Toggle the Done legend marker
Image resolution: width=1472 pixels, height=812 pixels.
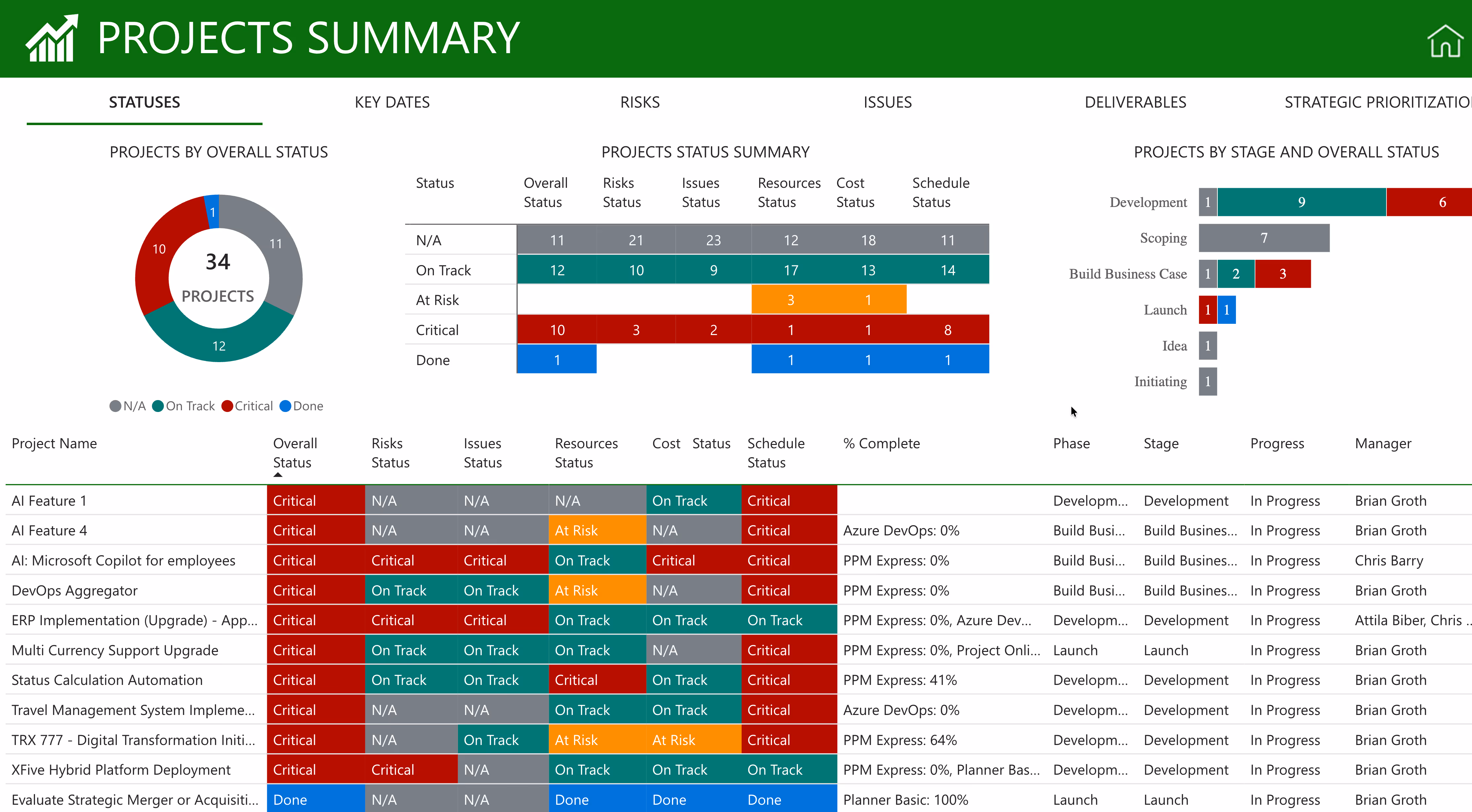(x=285, y=406)
